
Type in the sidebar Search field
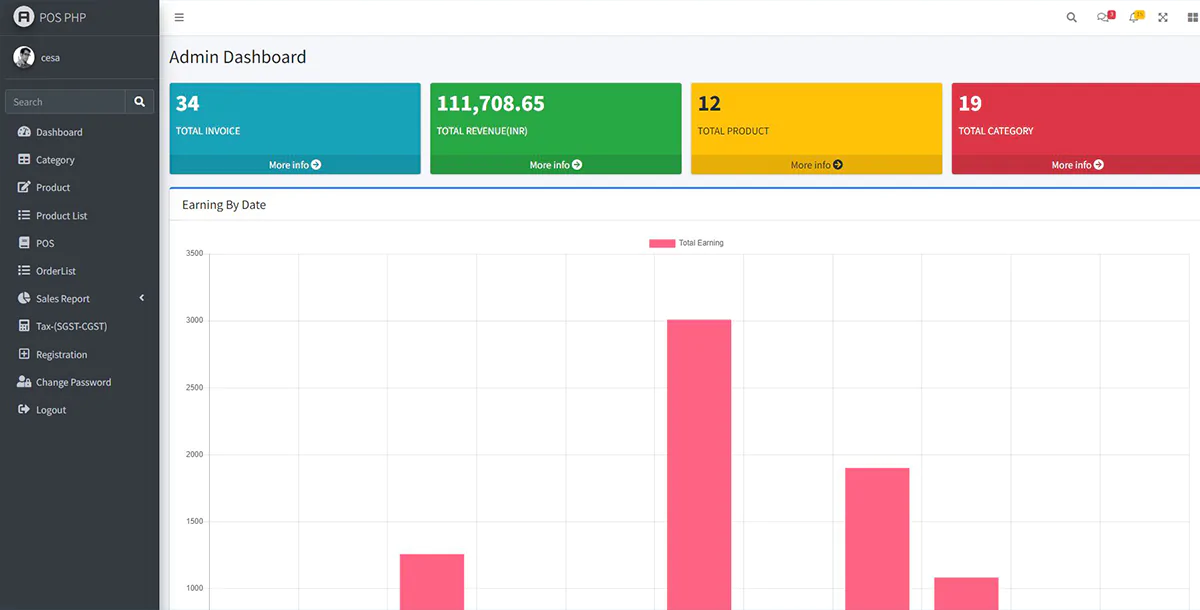(66, 102)
